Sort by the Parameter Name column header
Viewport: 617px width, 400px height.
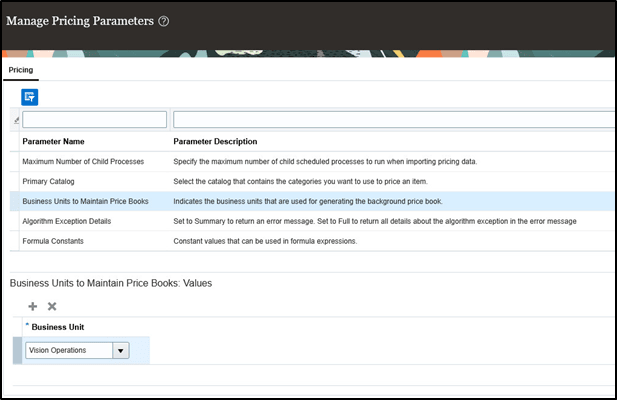(x=53, y=142)
